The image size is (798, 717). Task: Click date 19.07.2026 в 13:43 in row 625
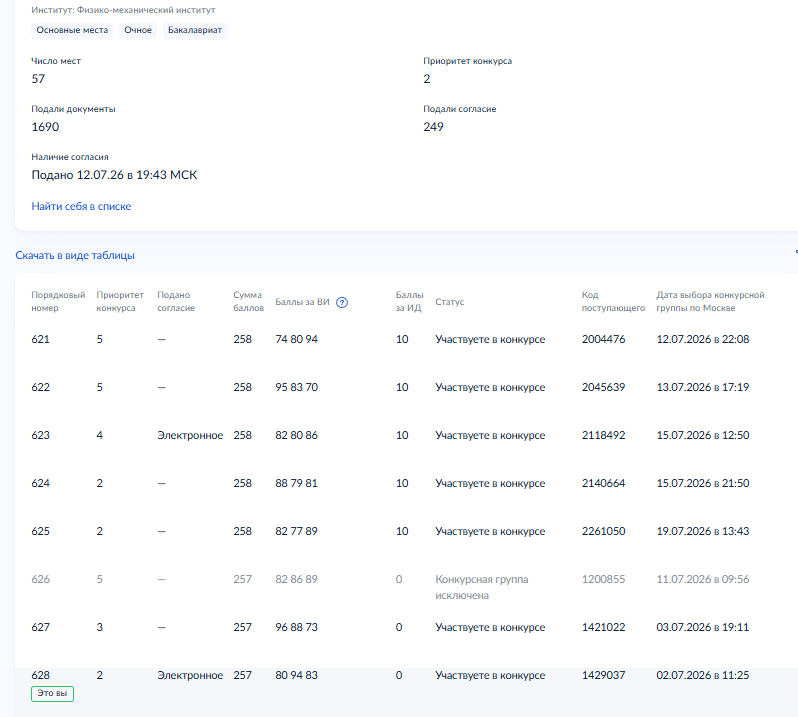[x=703, y=531]
